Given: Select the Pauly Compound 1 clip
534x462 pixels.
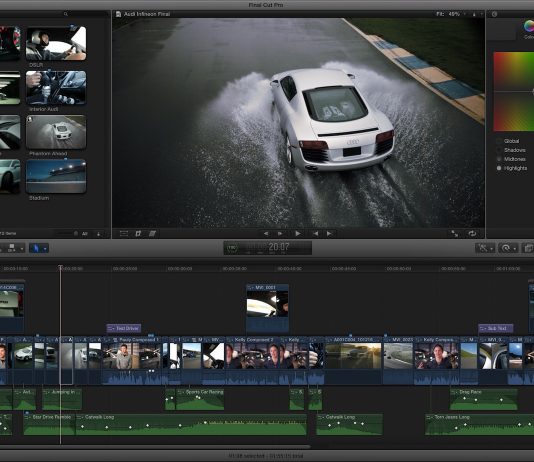Looking at the screenshot, I should point(132,361).
